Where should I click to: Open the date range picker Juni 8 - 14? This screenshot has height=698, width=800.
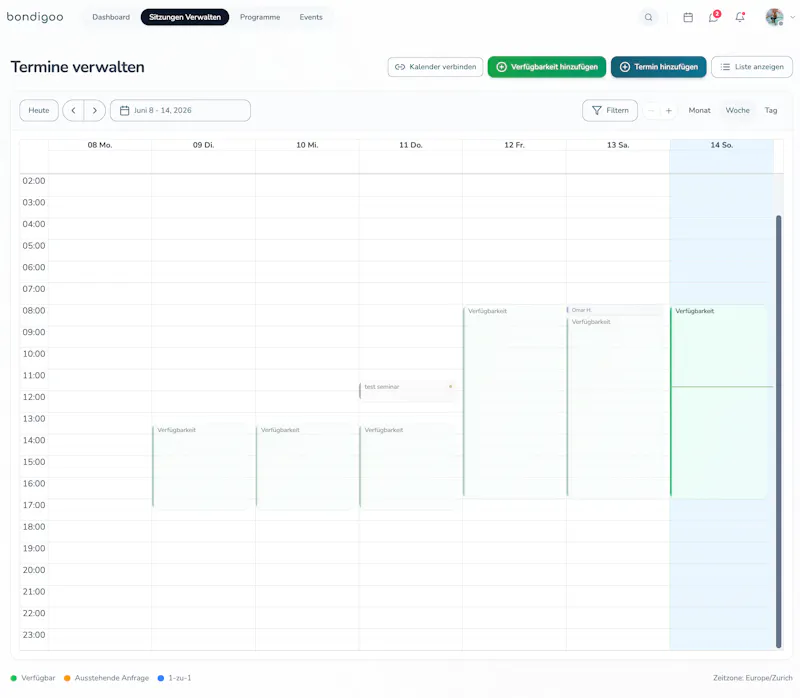(x=180, y=110)
